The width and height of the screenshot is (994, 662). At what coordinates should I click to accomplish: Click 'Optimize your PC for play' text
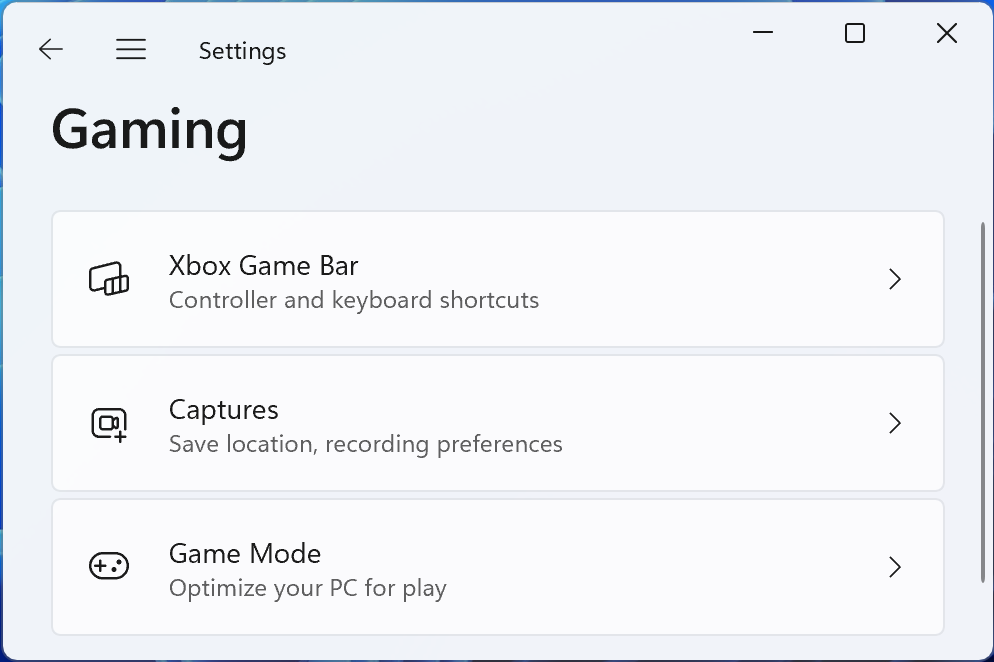pos(308,588)
